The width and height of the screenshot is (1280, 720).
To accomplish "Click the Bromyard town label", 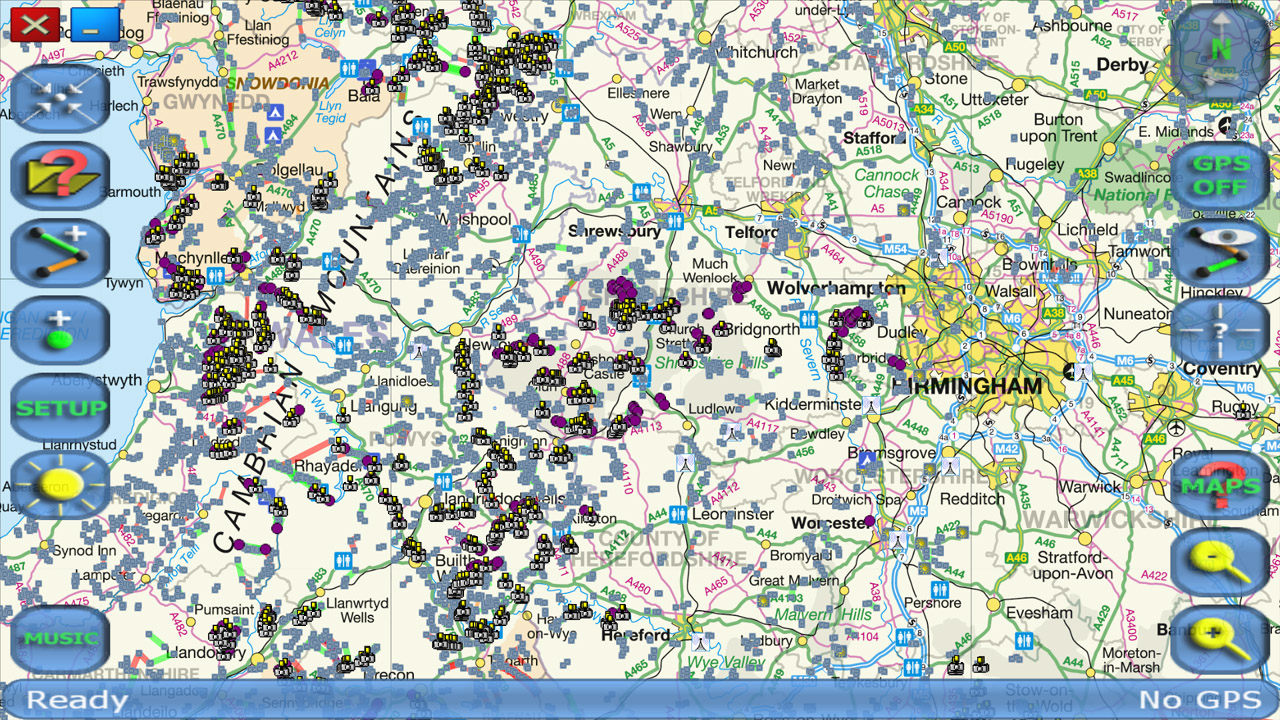I will click(803, 555).
